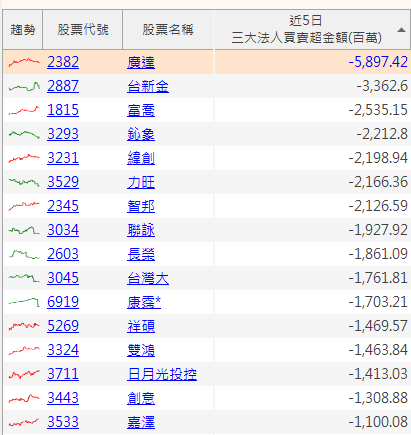
Task: View trend sparkline for 2382 廣達
Action: (24, 62)
